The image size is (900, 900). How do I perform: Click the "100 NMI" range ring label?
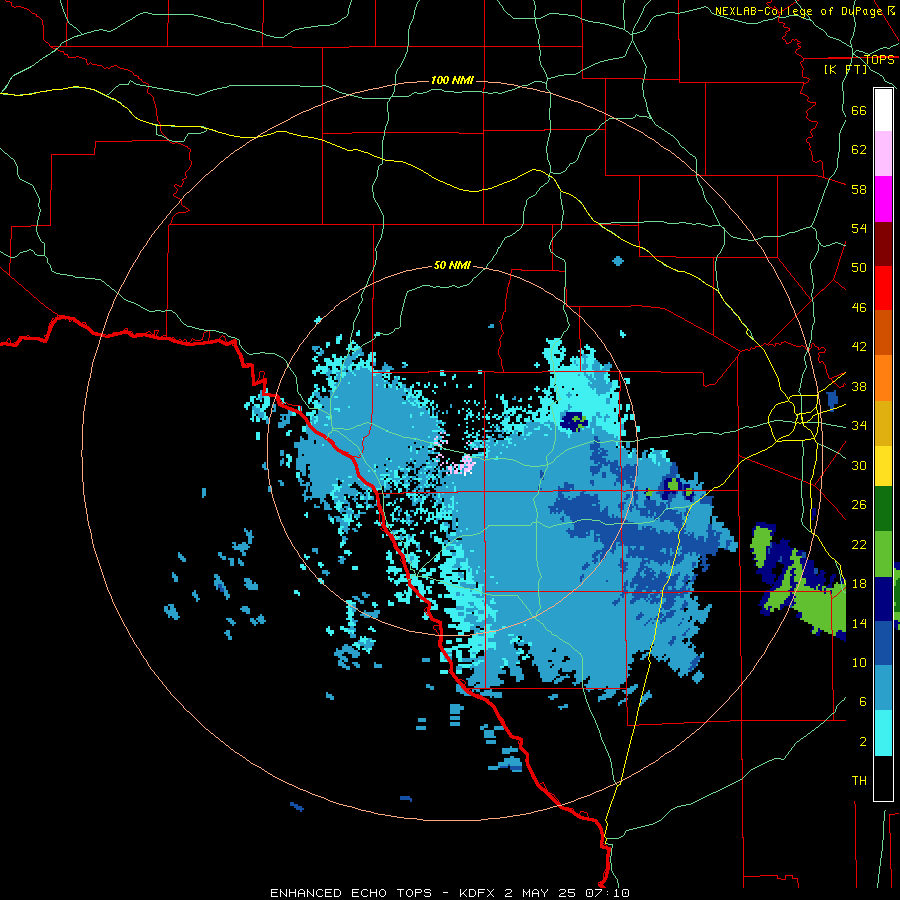[x=452, y=80]
